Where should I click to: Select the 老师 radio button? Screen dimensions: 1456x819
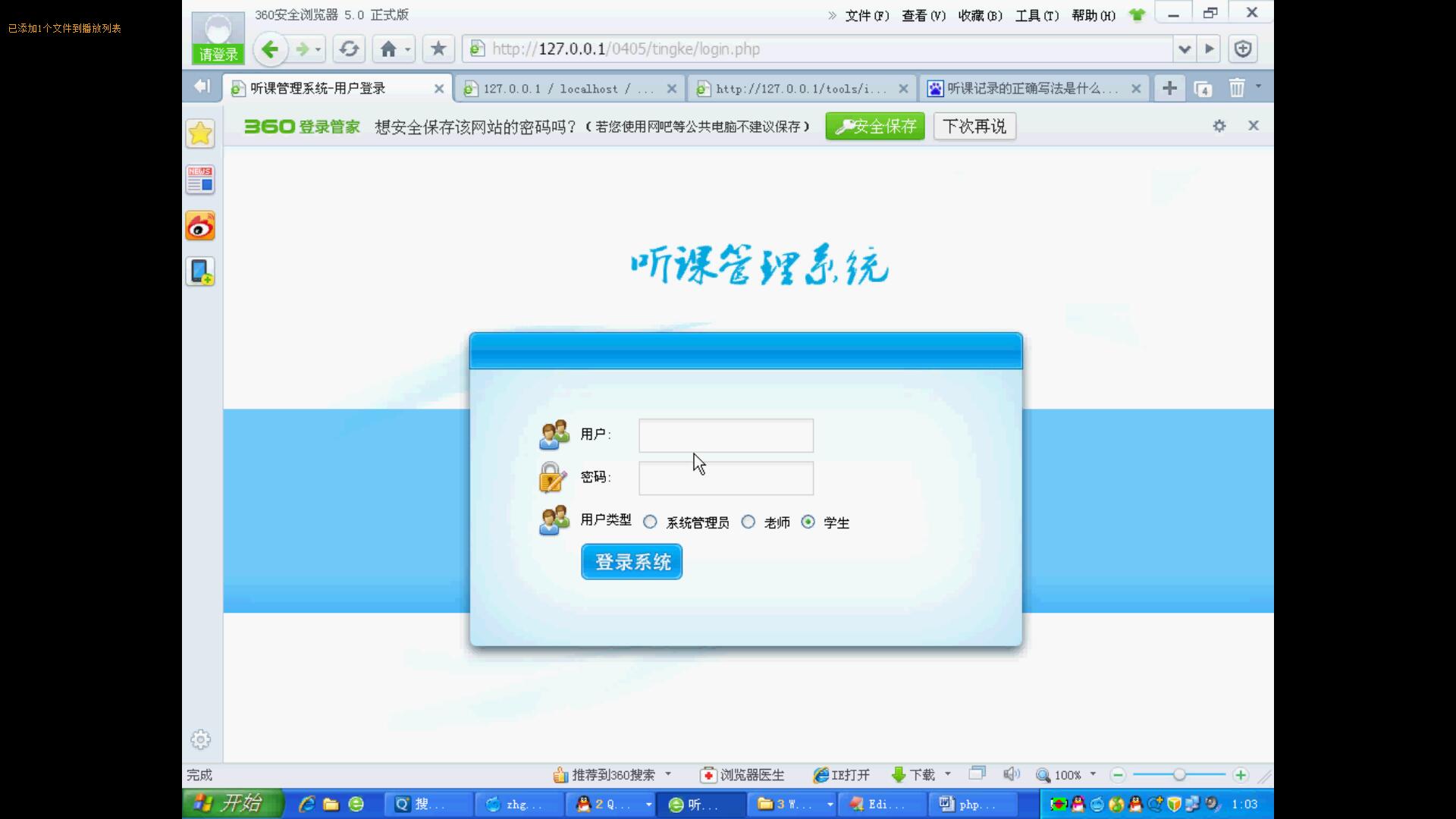point(748,522)
